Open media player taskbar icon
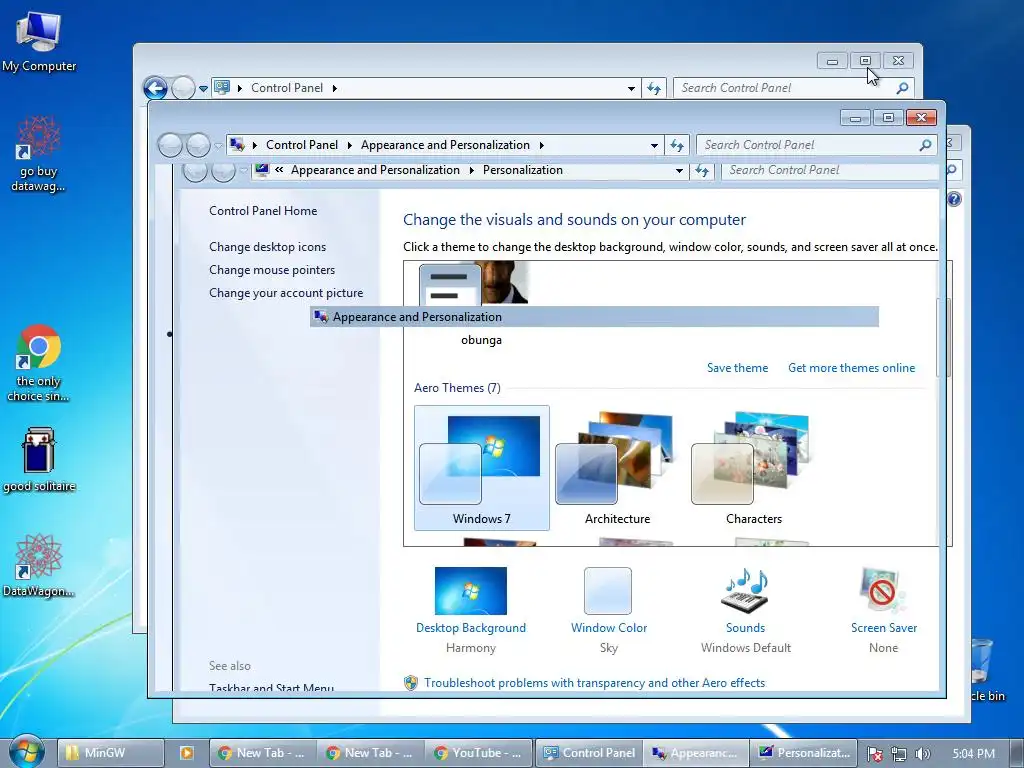 pyautogui.click(x=186, y=753)
